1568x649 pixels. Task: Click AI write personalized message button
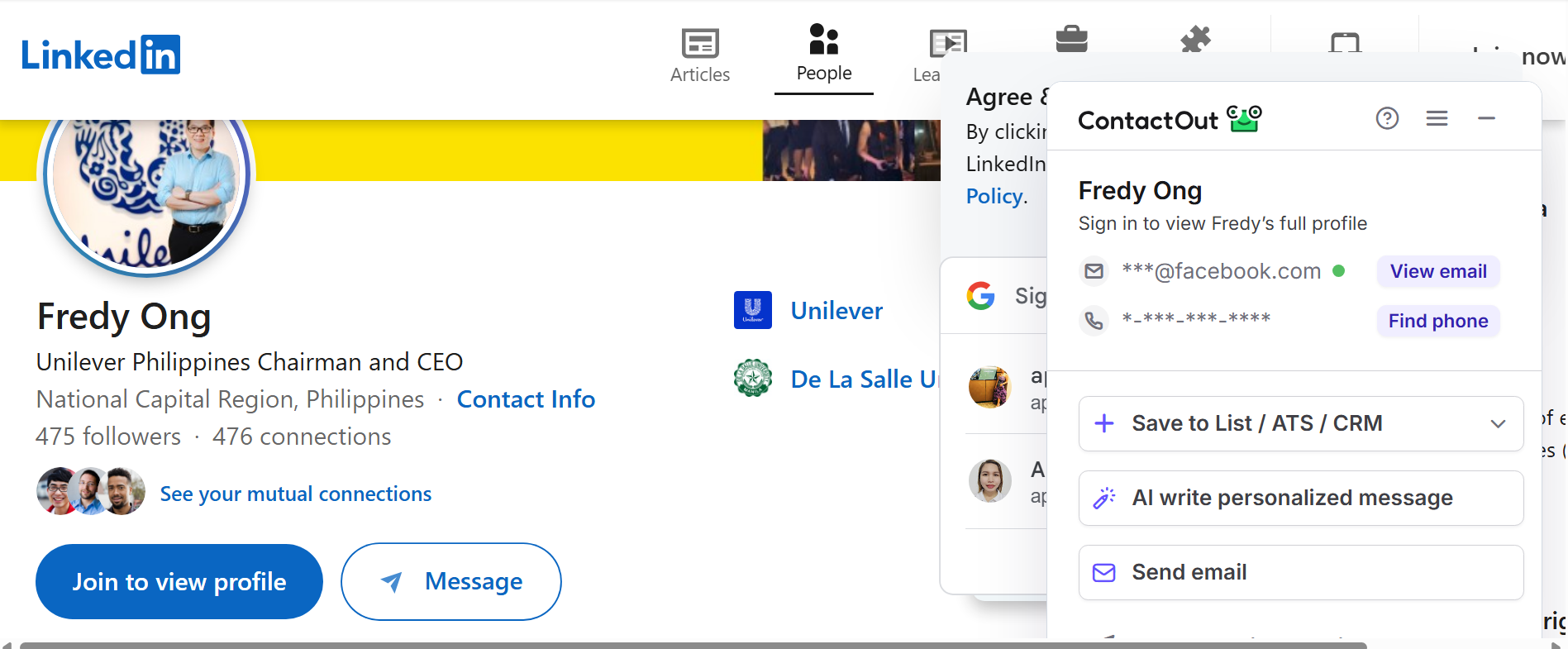click(x=1301, y=498)
